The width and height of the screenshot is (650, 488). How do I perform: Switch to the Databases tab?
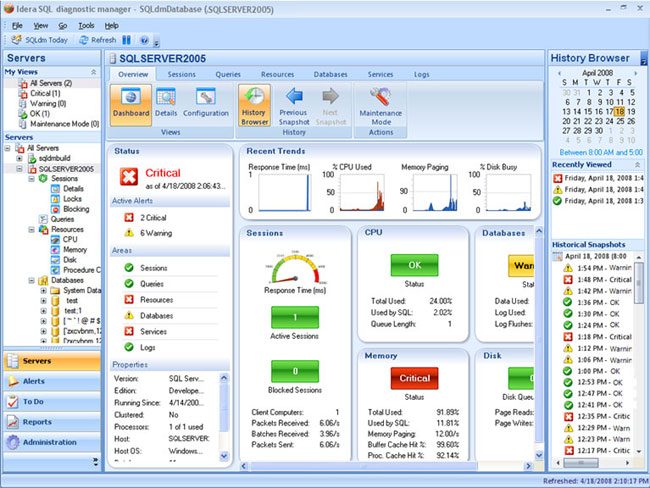coord(330,74)
